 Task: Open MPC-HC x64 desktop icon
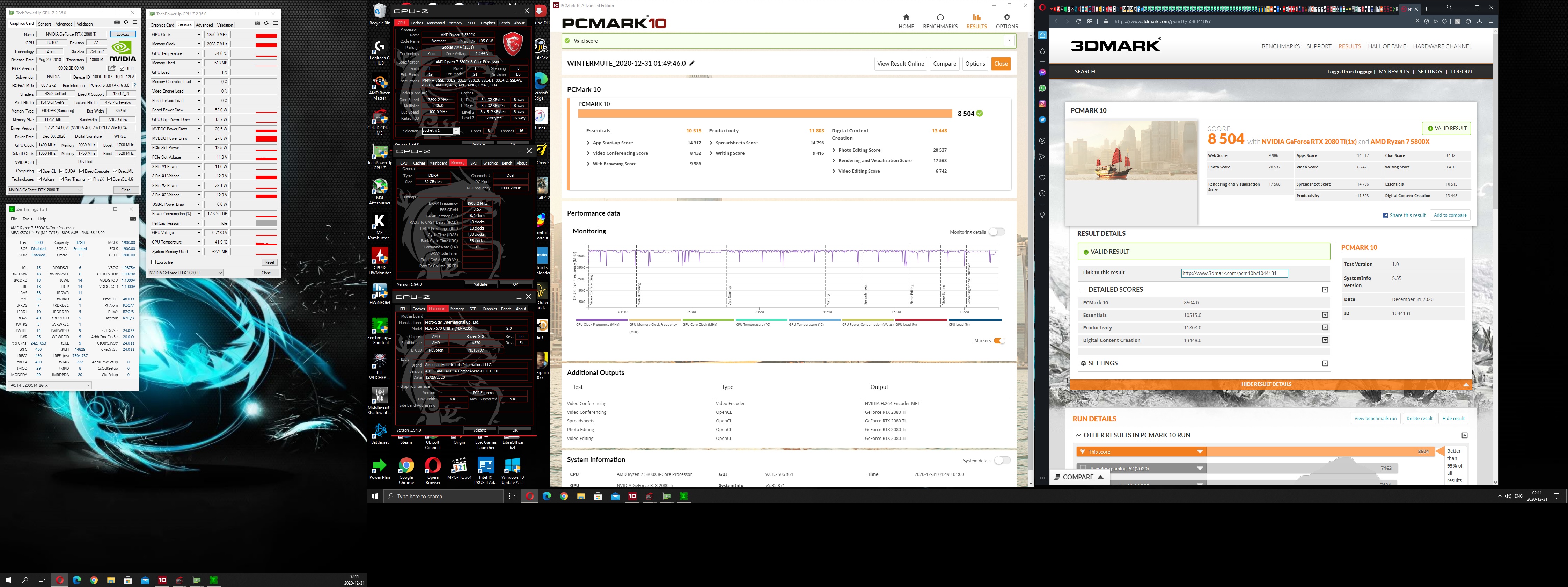click(x=459, y=469)
